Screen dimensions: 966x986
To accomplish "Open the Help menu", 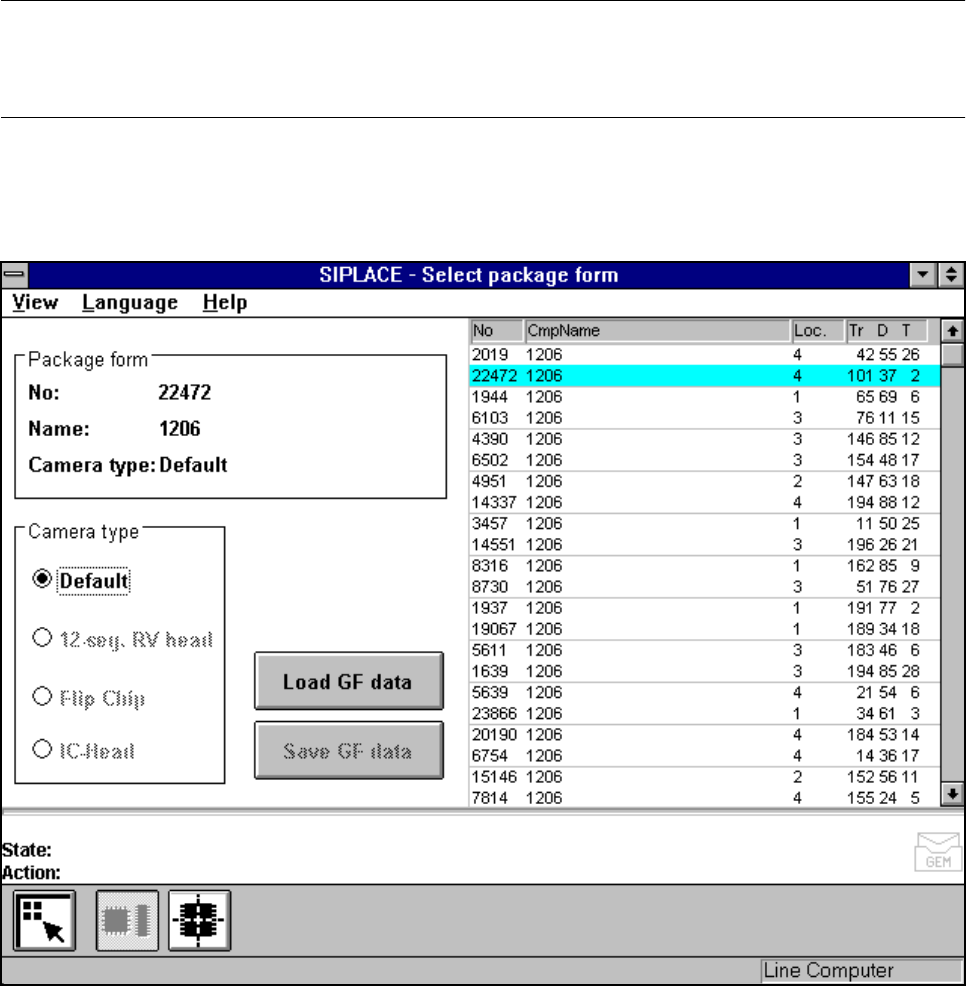I will coord(225,302).
